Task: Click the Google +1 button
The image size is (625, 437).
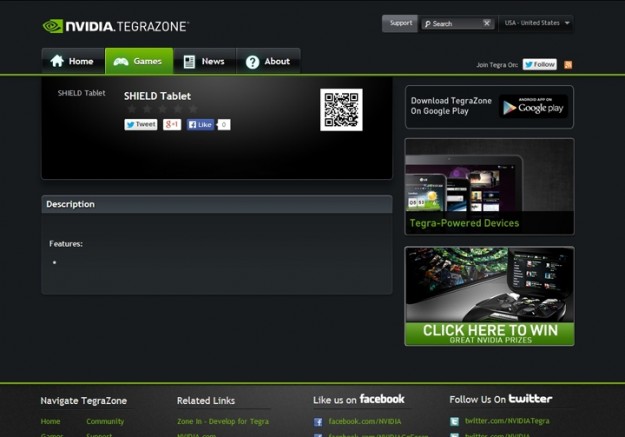Action: click(x=172, y=125)
